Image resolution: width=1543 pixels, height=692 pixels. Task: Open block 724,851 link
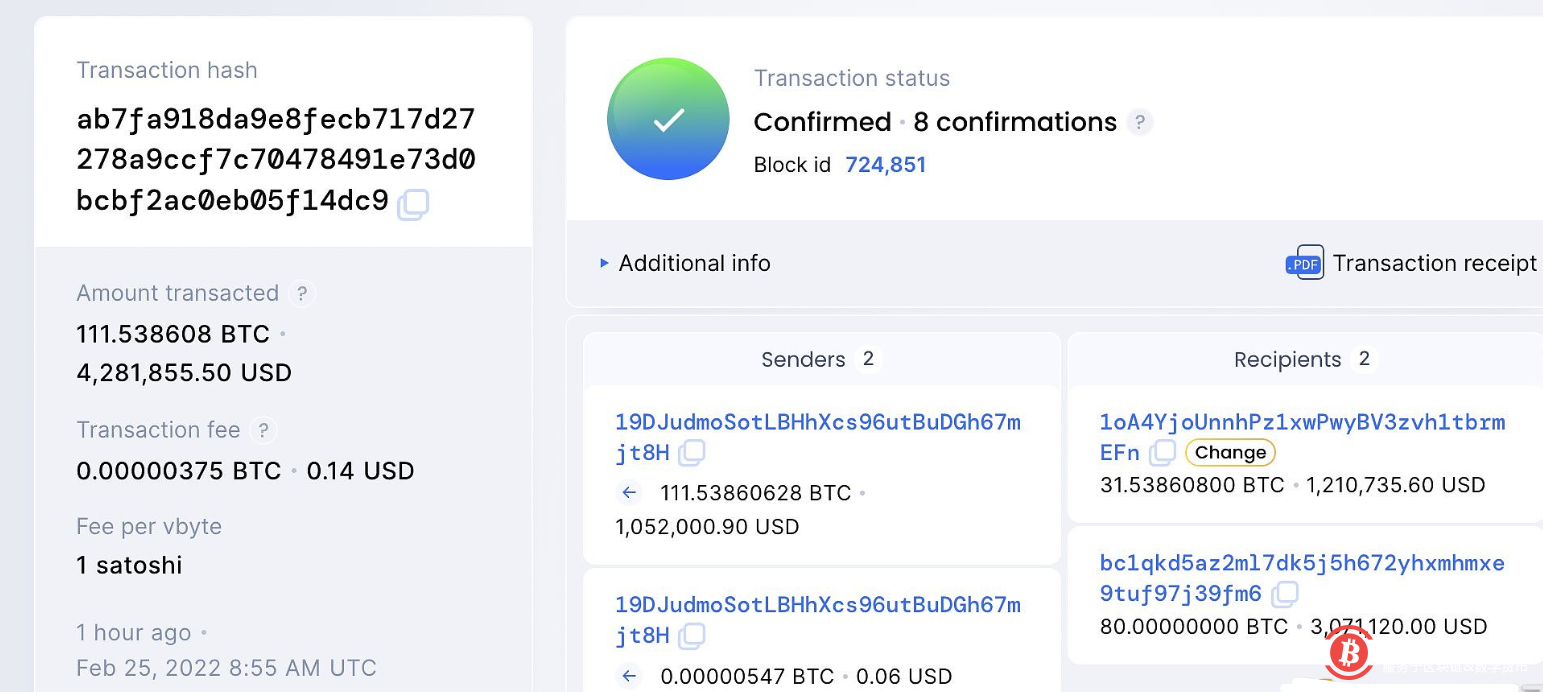point(885,165)
